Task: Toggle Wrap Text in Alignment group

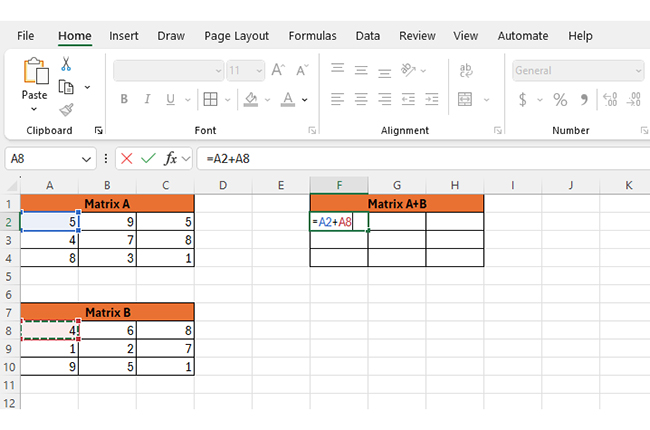Action: click(x=465, y=70)
